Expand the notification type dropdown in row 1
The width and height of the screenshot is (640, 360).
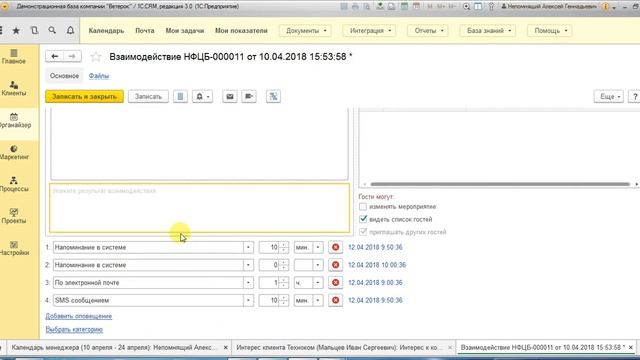point(248,247)
